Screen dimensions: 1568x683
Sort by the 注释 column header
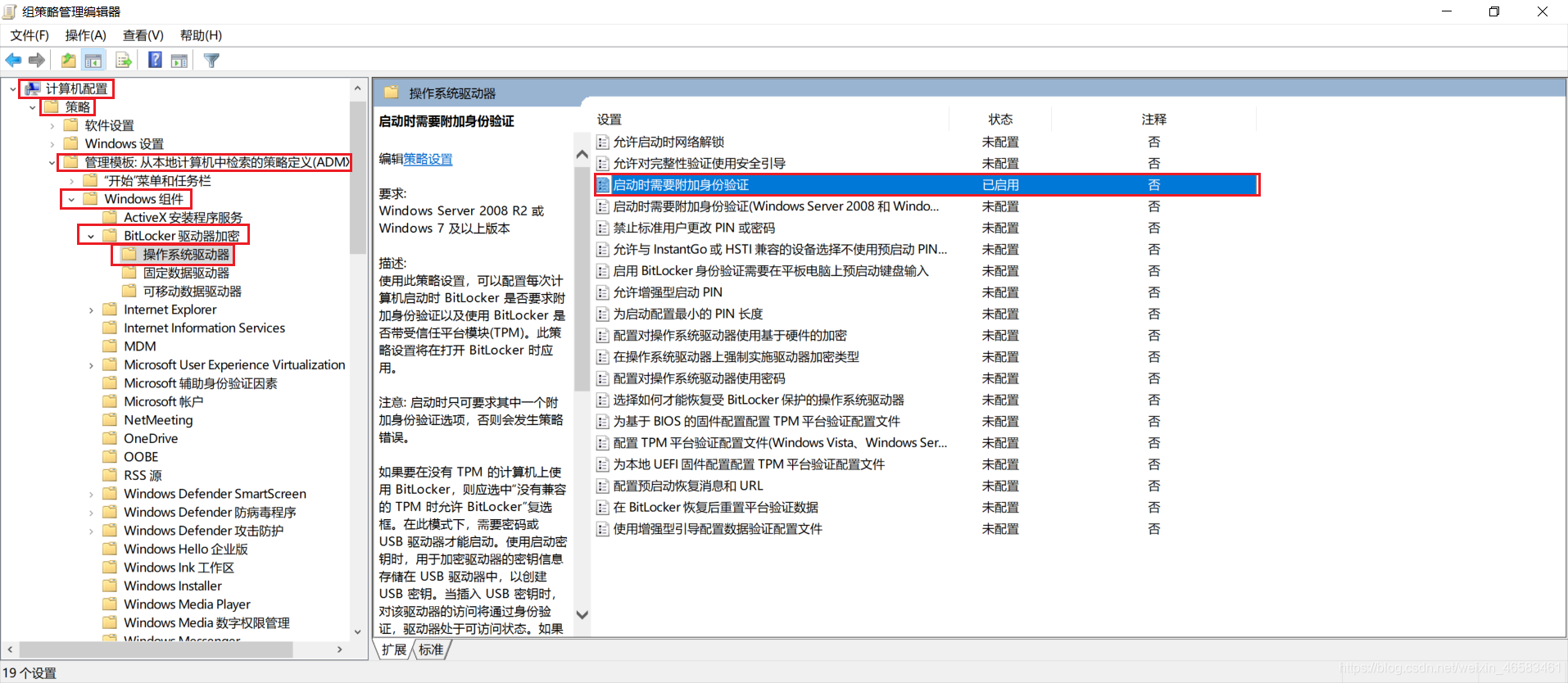click(1153, 120)
